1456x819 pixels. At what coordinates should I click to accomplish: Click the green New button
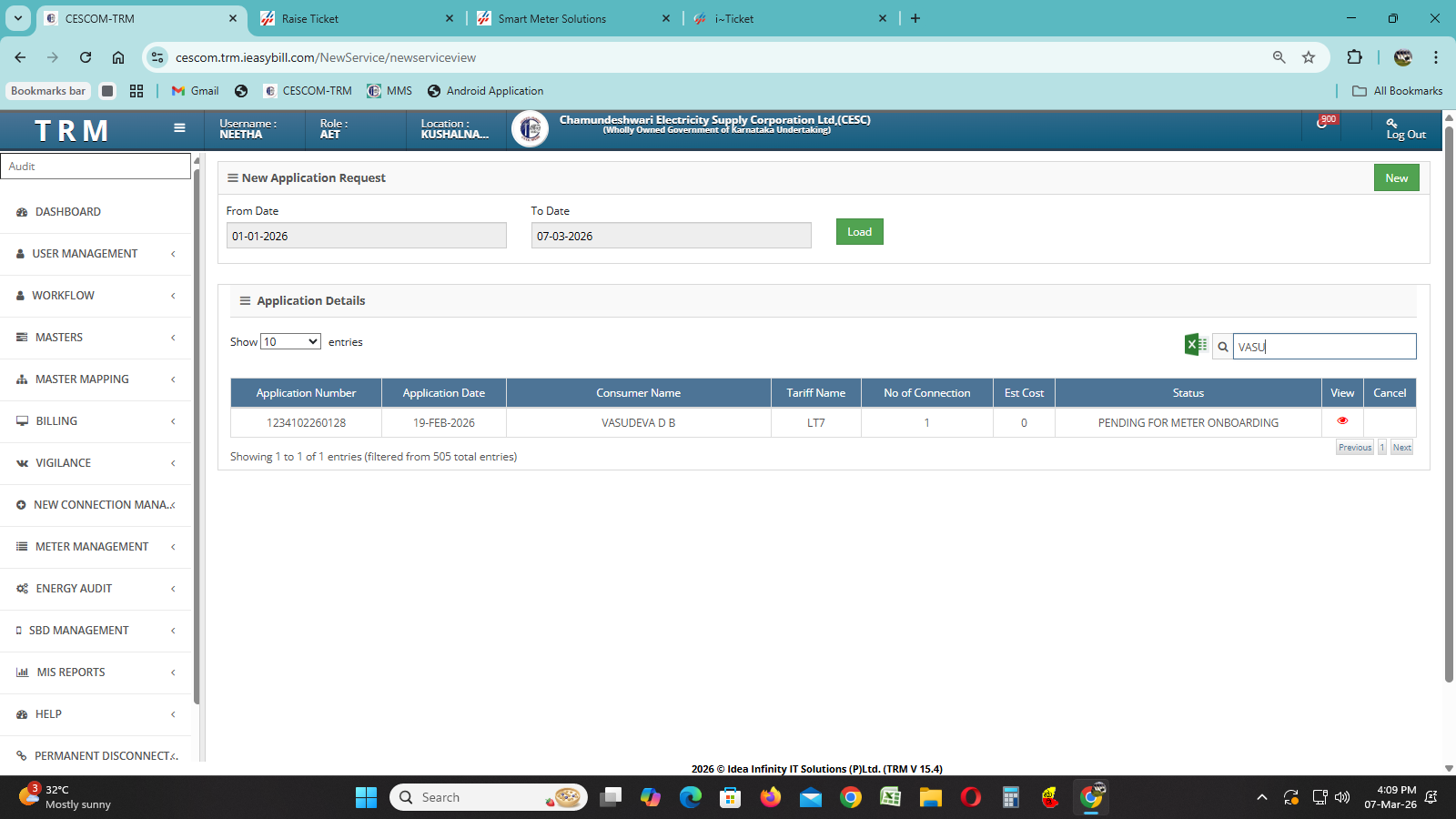coord(1396,178)
